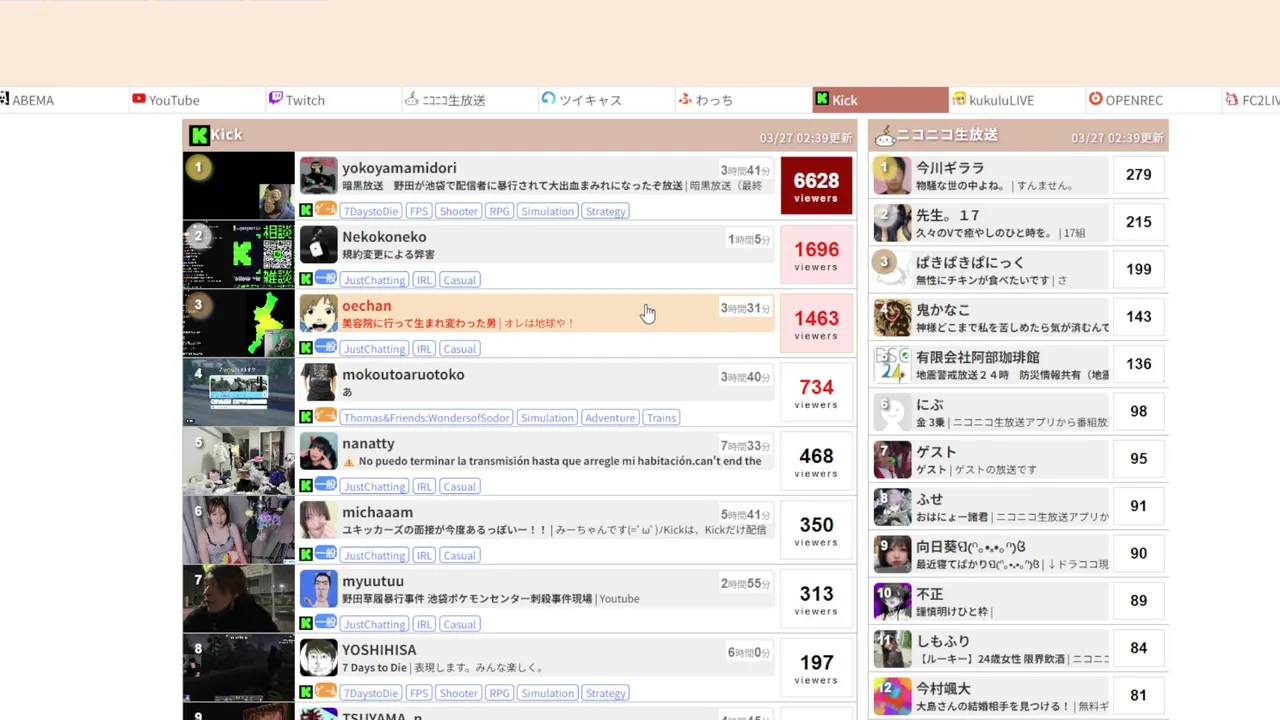The image size is (1280, 720).
Task: Select JustChatting tag in Nekokoneko's row
Action: pos(375,280)
